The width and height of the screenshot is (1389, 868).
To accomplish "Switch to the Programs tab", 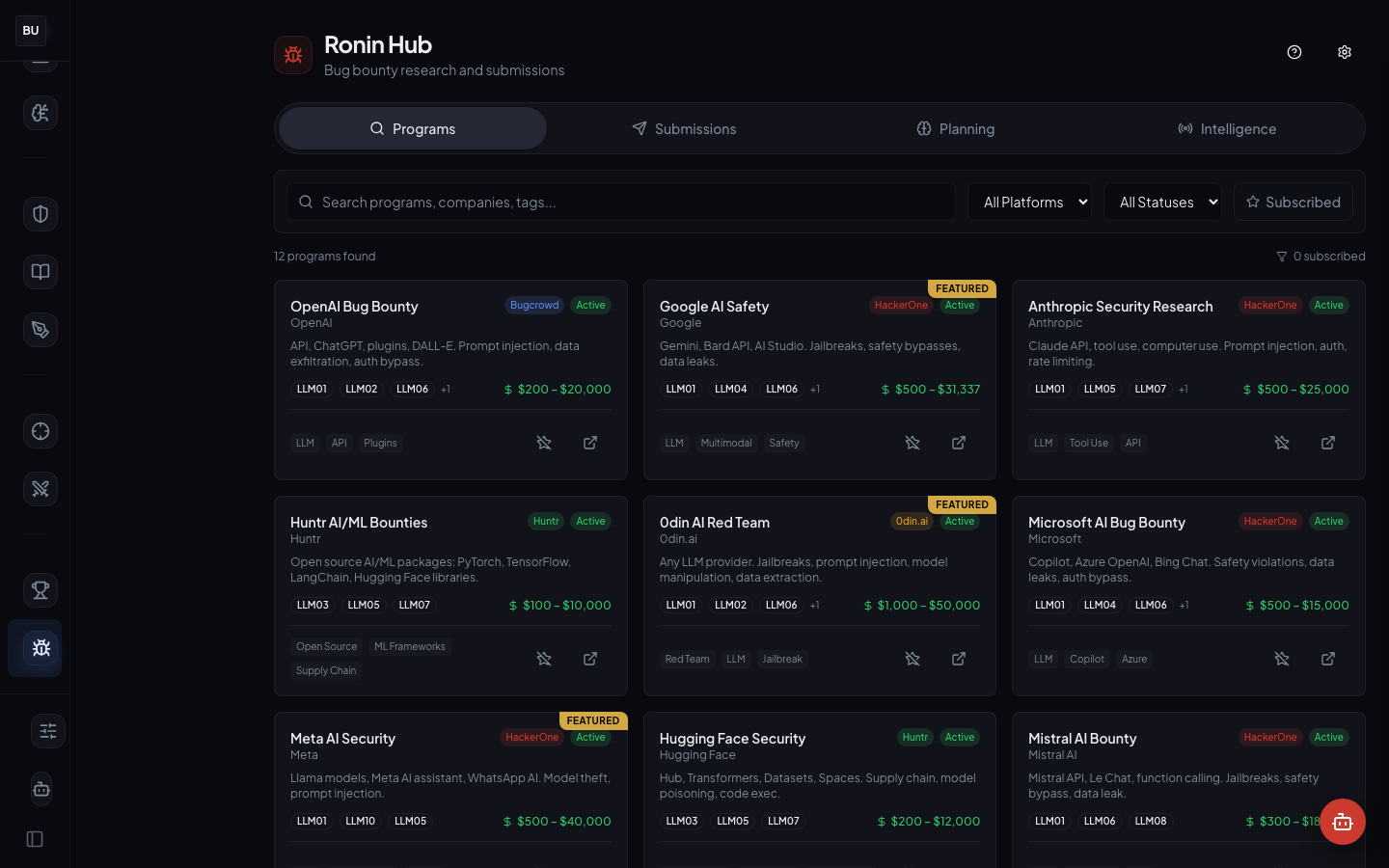I will pyautogui.click(x=413, y=128).
